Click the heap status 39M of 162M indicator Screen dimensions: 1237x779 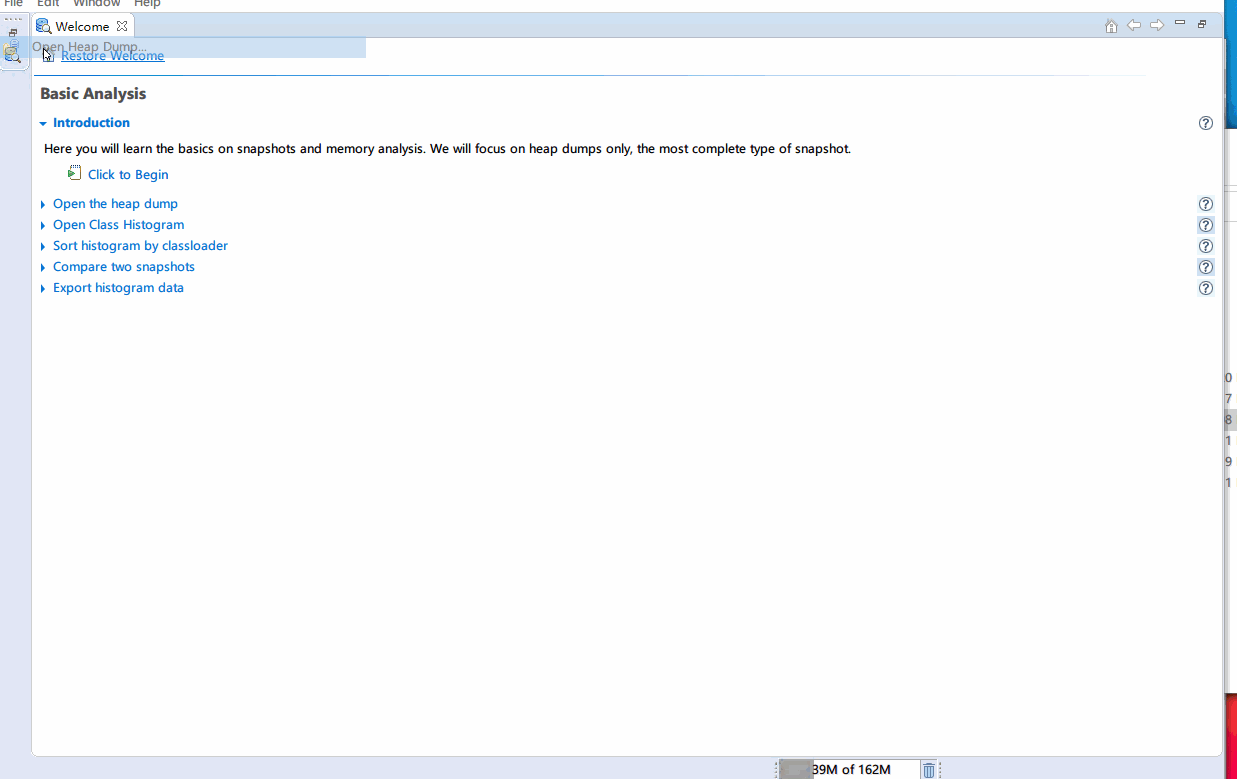click(x=849, y=770)
